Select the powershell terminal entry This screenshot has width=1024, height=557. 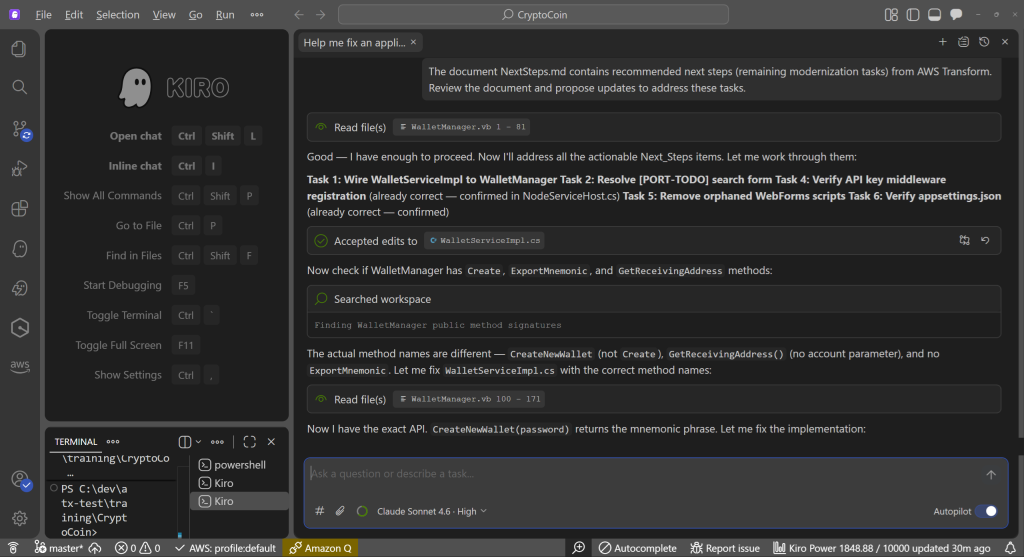[x=239, y=465]
